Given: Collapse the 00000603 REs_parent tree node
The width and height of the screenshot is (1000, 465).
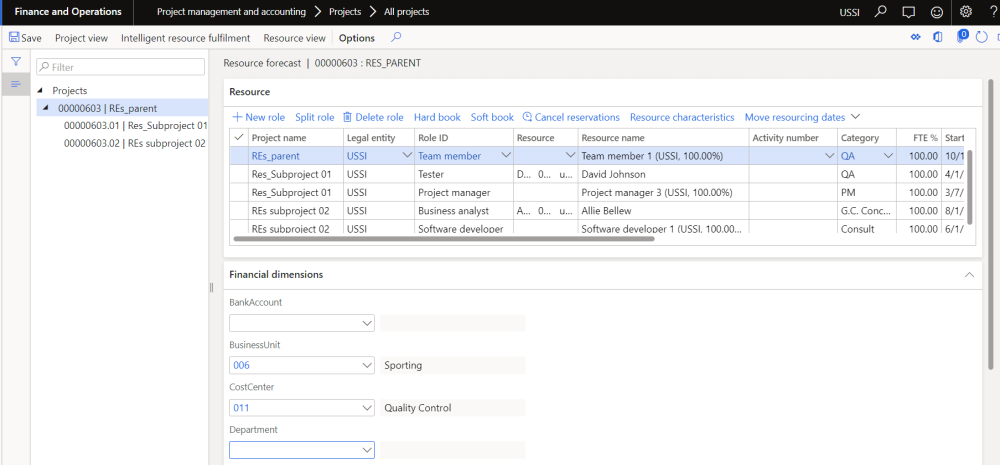Looking at the screenshot, I should [x=45, y=108].
